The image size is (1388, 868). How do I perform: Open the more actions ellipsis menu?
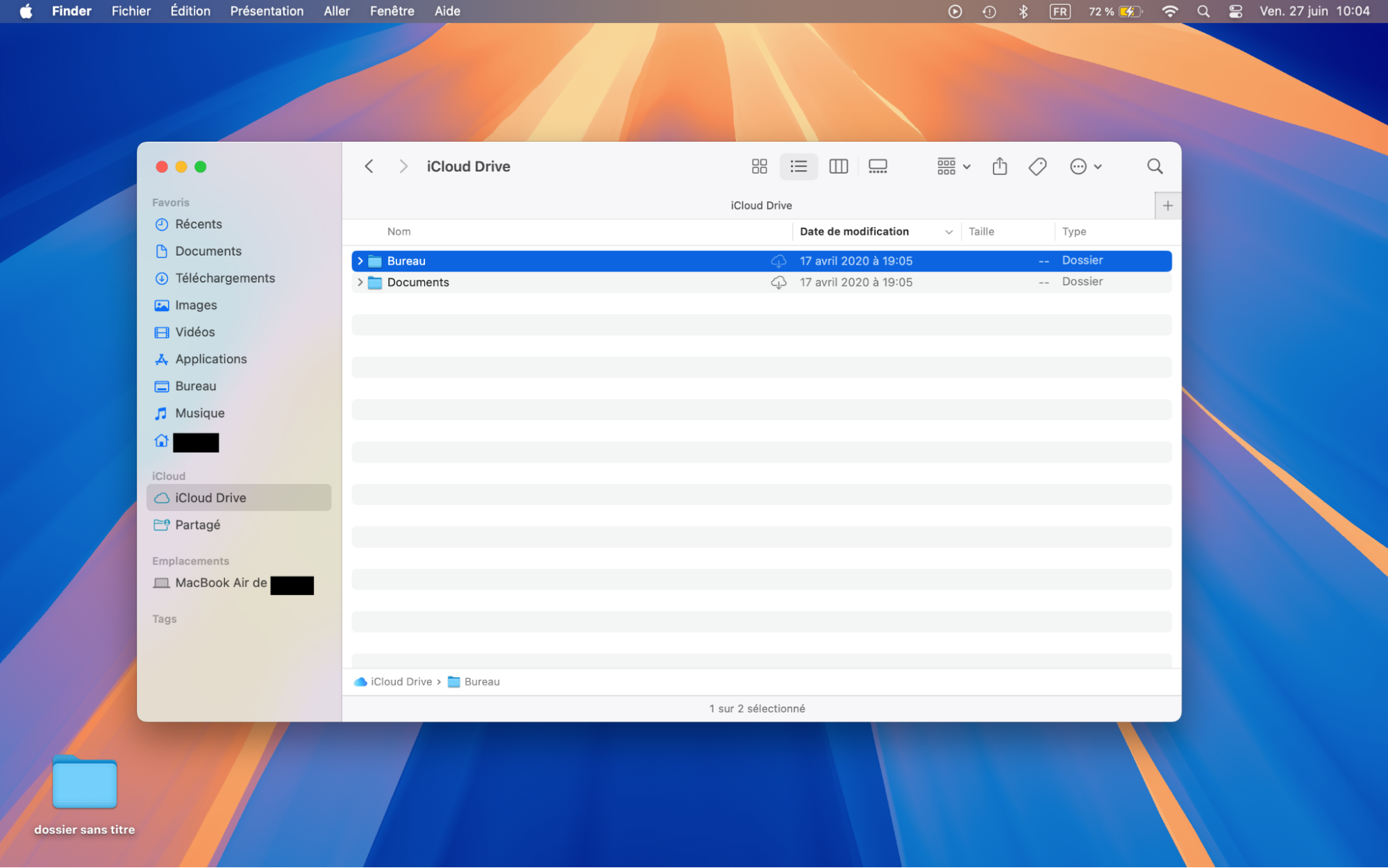tap(1085, 166)
